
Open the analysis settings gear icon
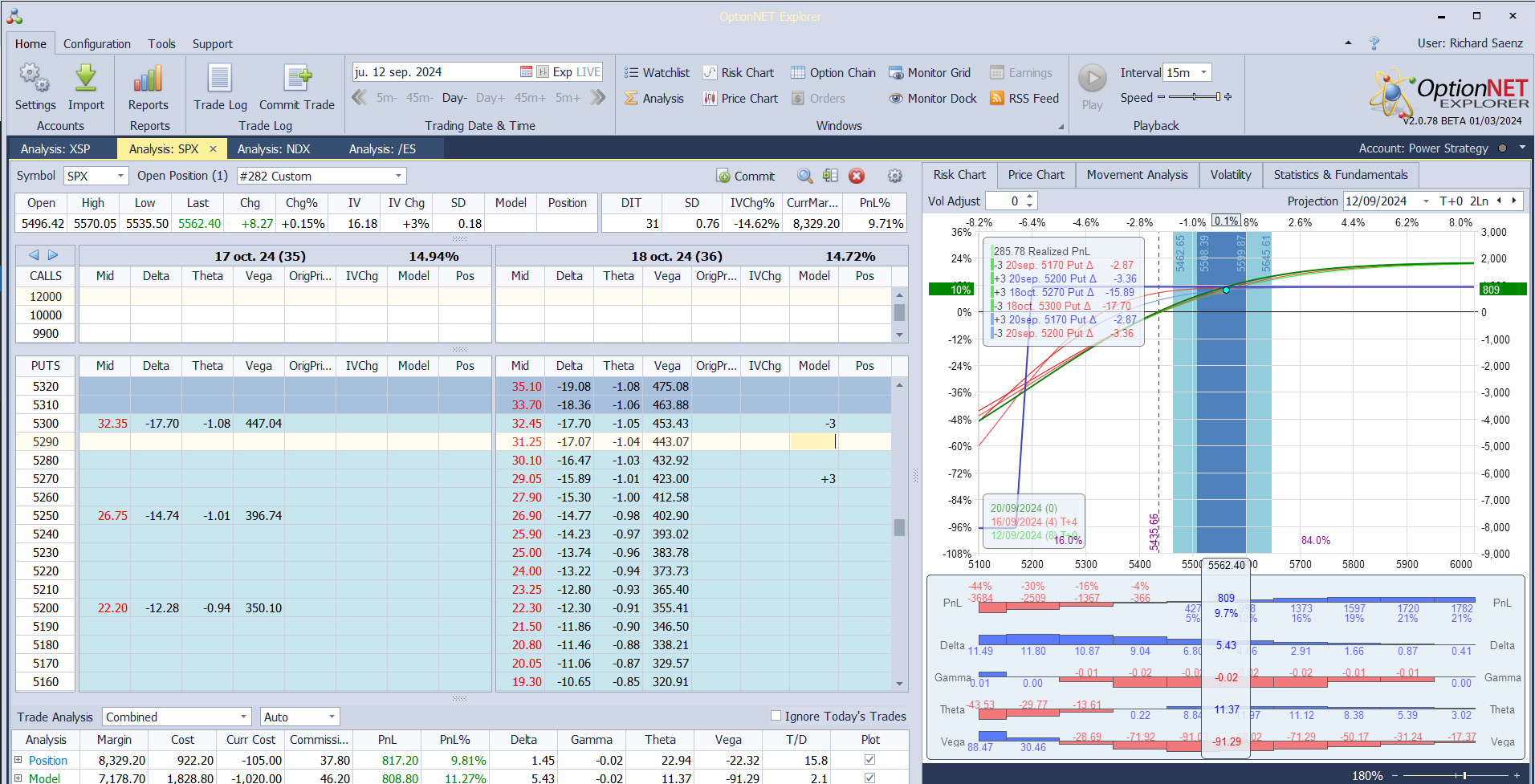895,176
